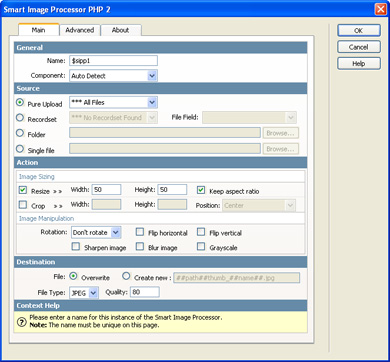Click the Single file path field

coord(165,149)
